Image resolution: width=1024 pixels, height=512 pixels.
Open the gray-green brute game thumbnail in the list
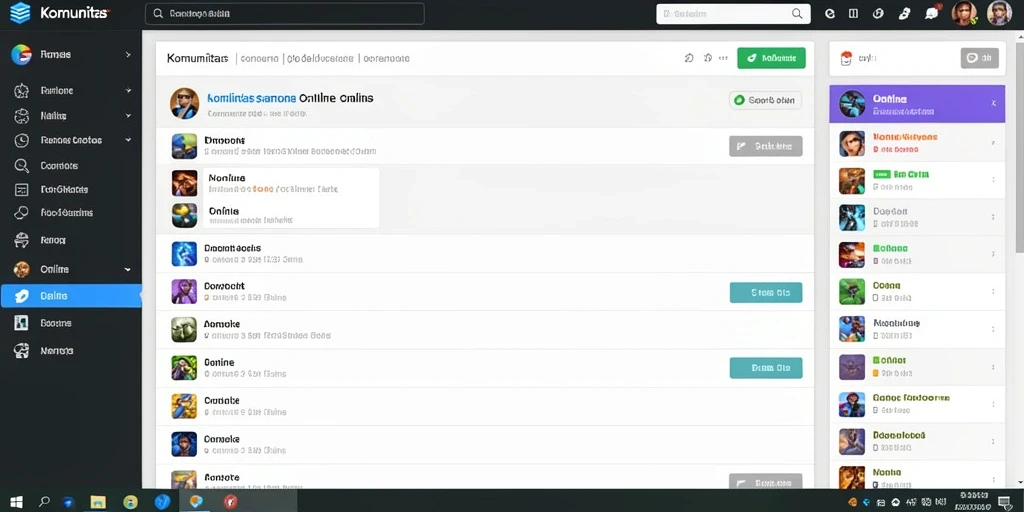pyautogui.click(x=184, y=330)
